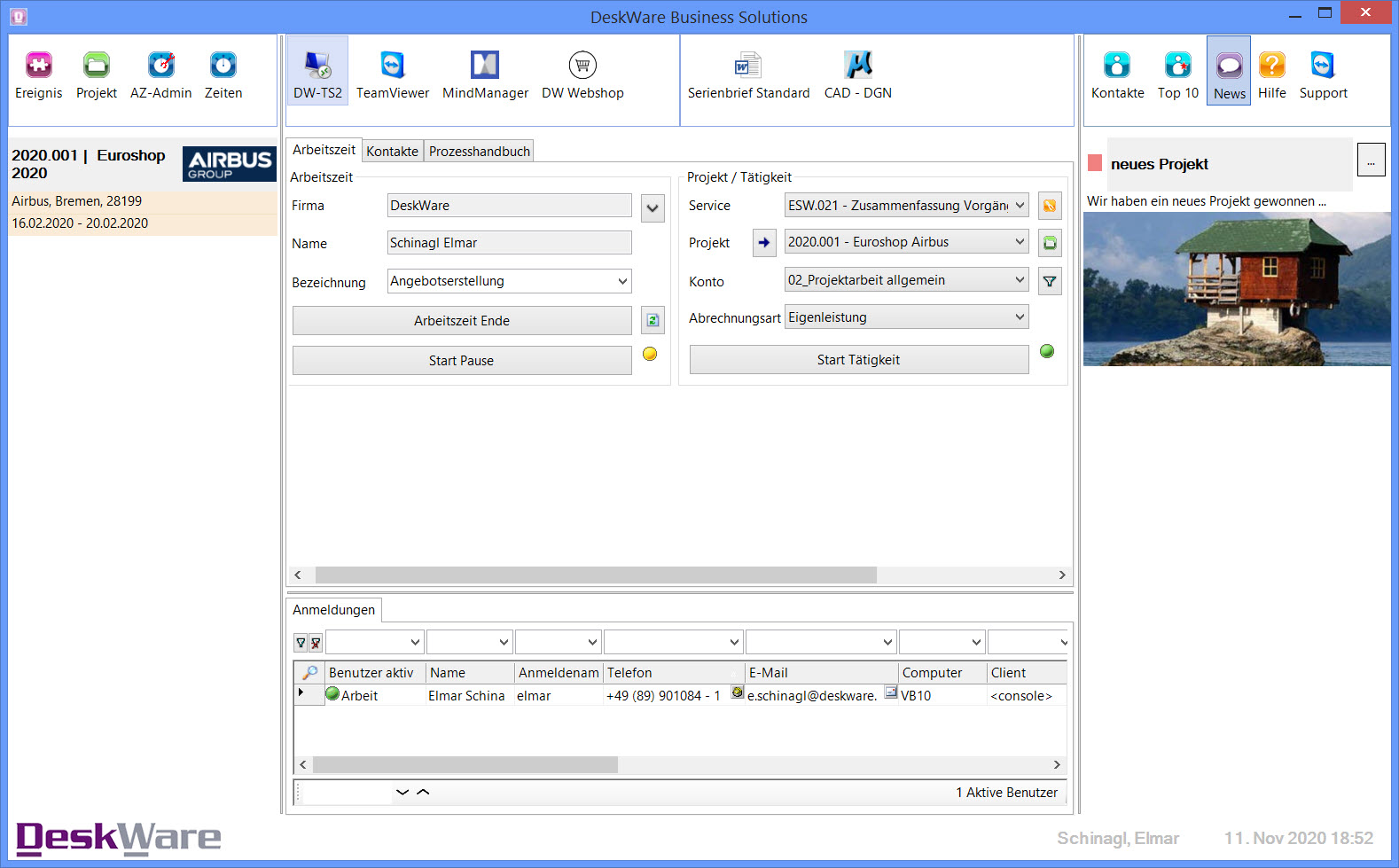Click the red swatch next to neues Projekt
1399x868 pixels.
click(x=1095, y=163)
